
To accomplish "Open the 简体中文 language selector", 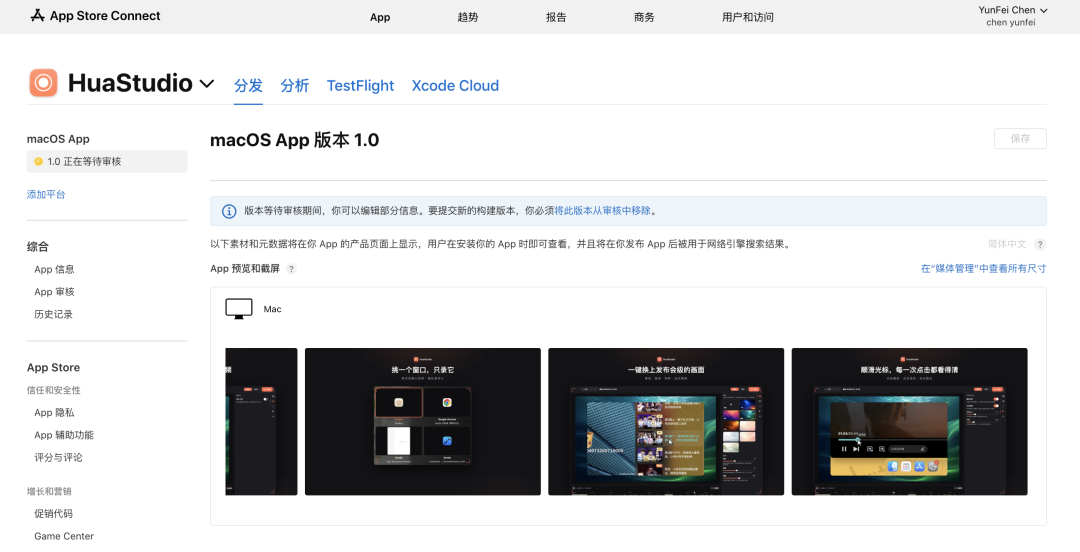I will pos(1007,244).
